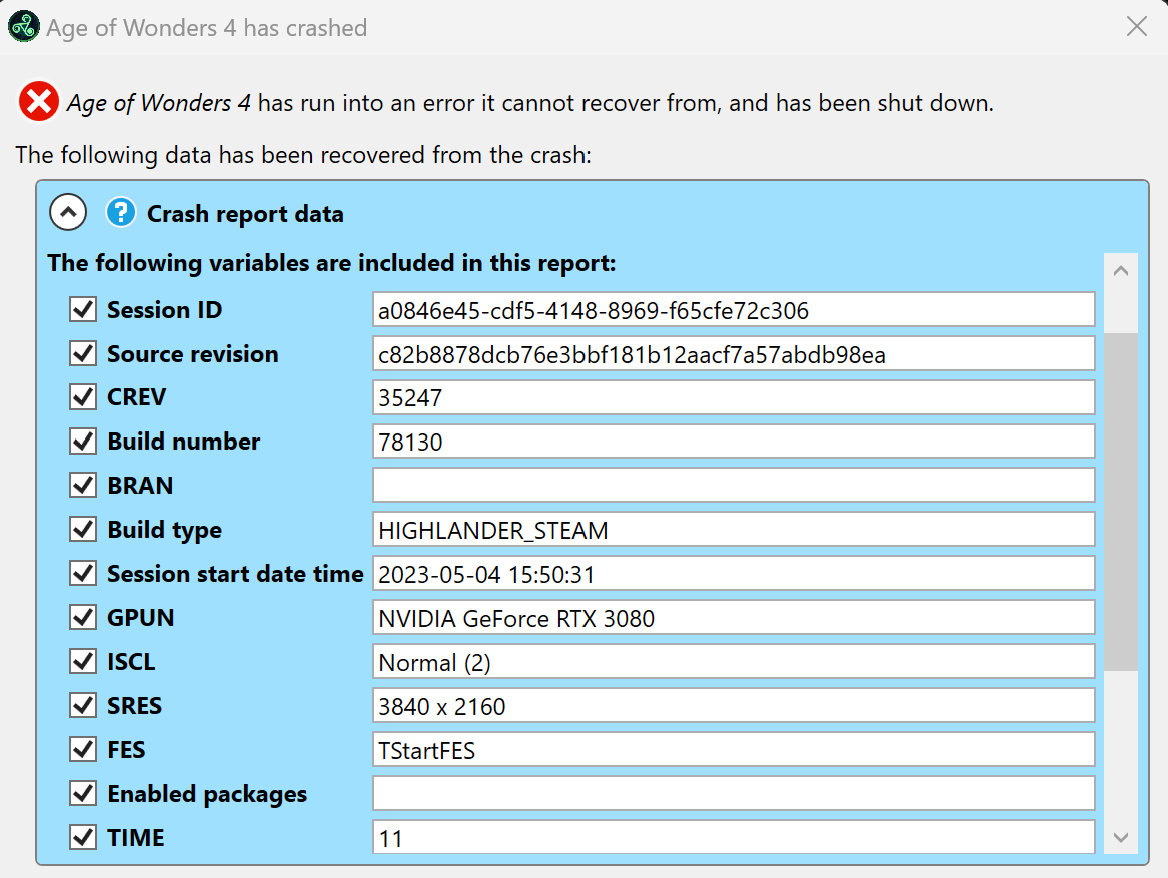Uncheck the Session ID checkbox

click(82, 309)
